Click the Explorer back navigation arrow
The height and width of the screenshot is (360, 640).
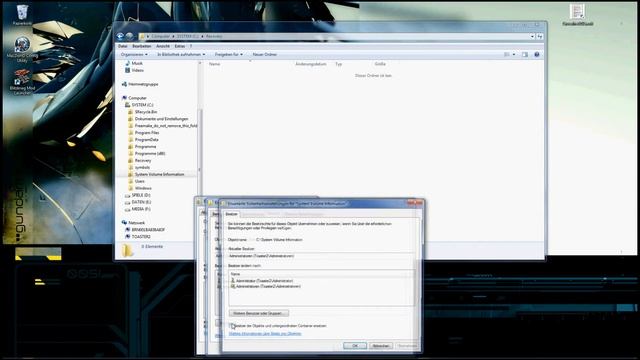pos(120,36)
